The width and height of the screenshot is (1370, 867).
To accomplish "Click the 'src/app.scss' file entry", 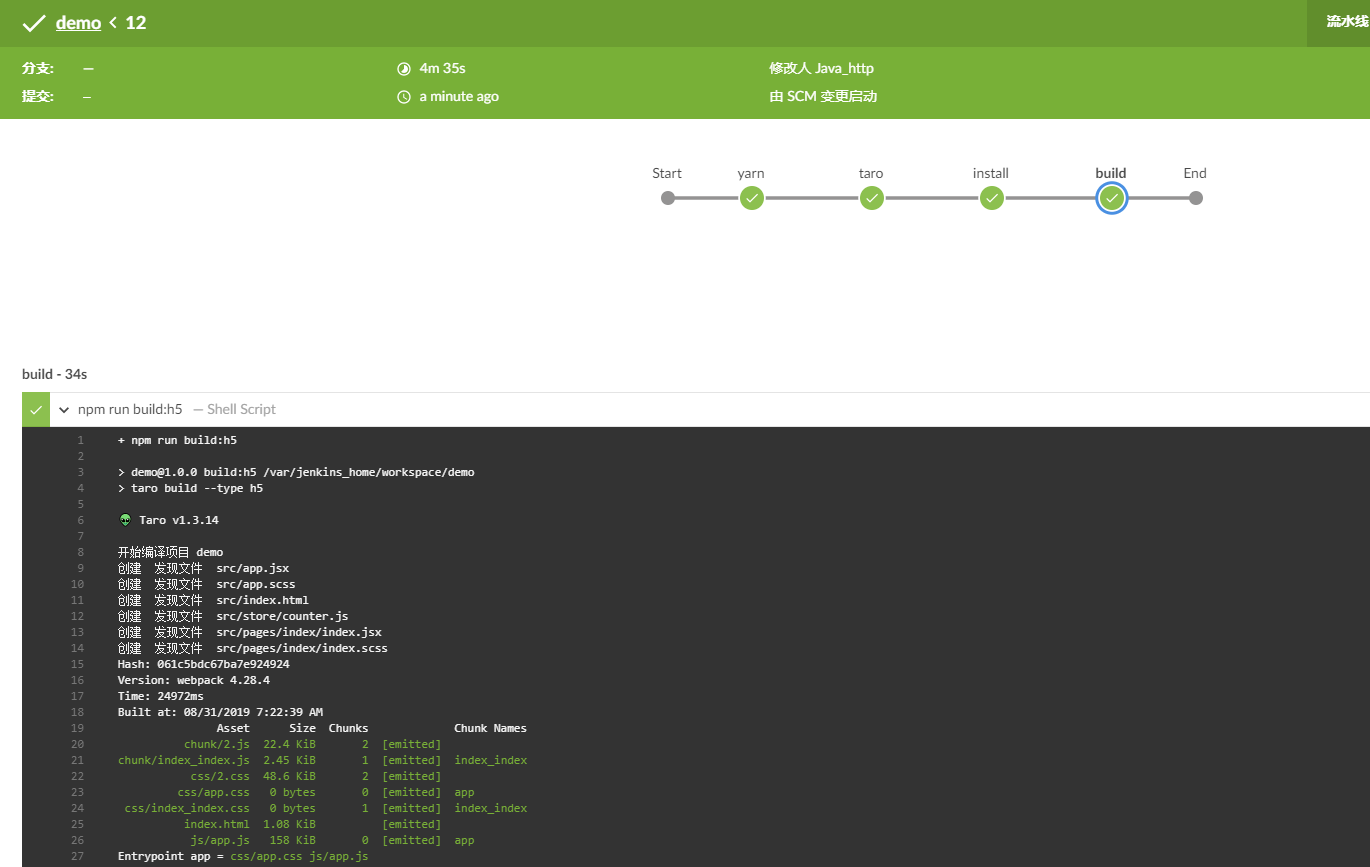I will click(256, 584).
